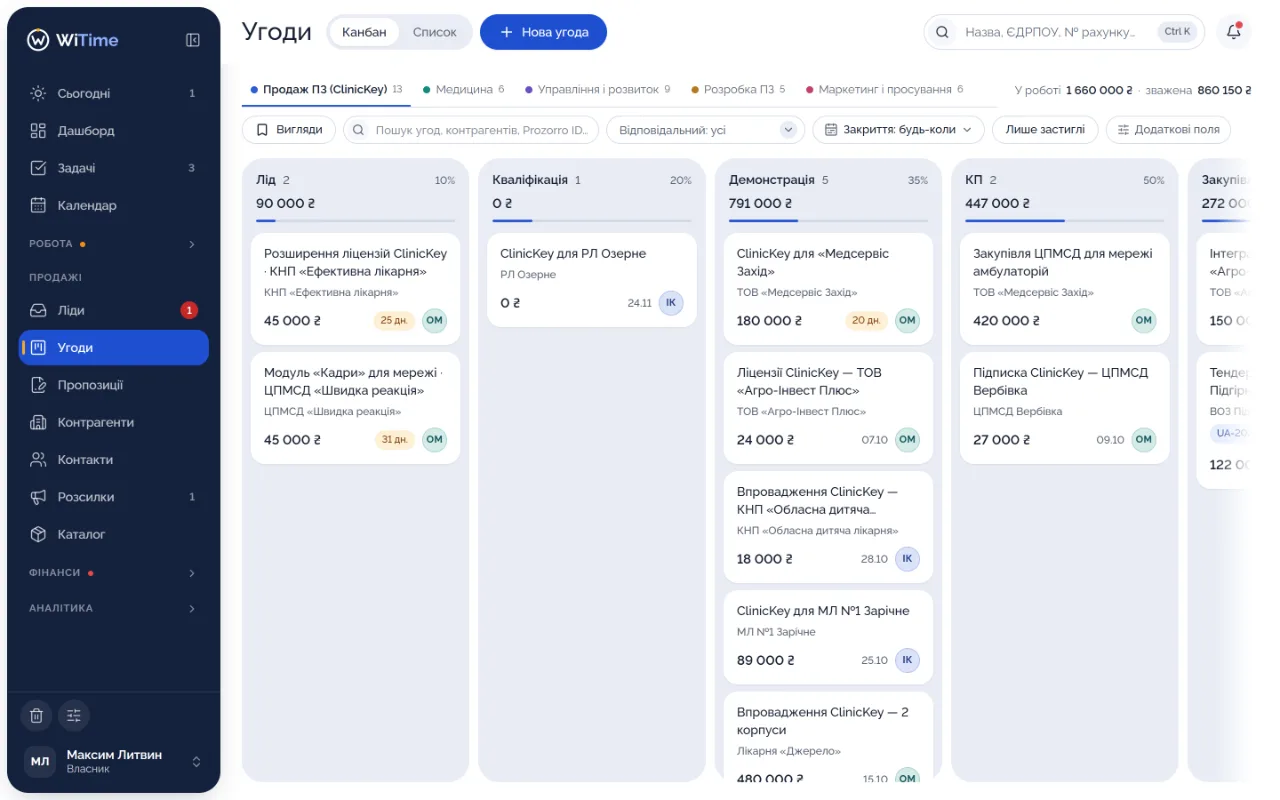Click the WiTime logo icon
This screenshot has height=800, width=1280.
[38, 40]
